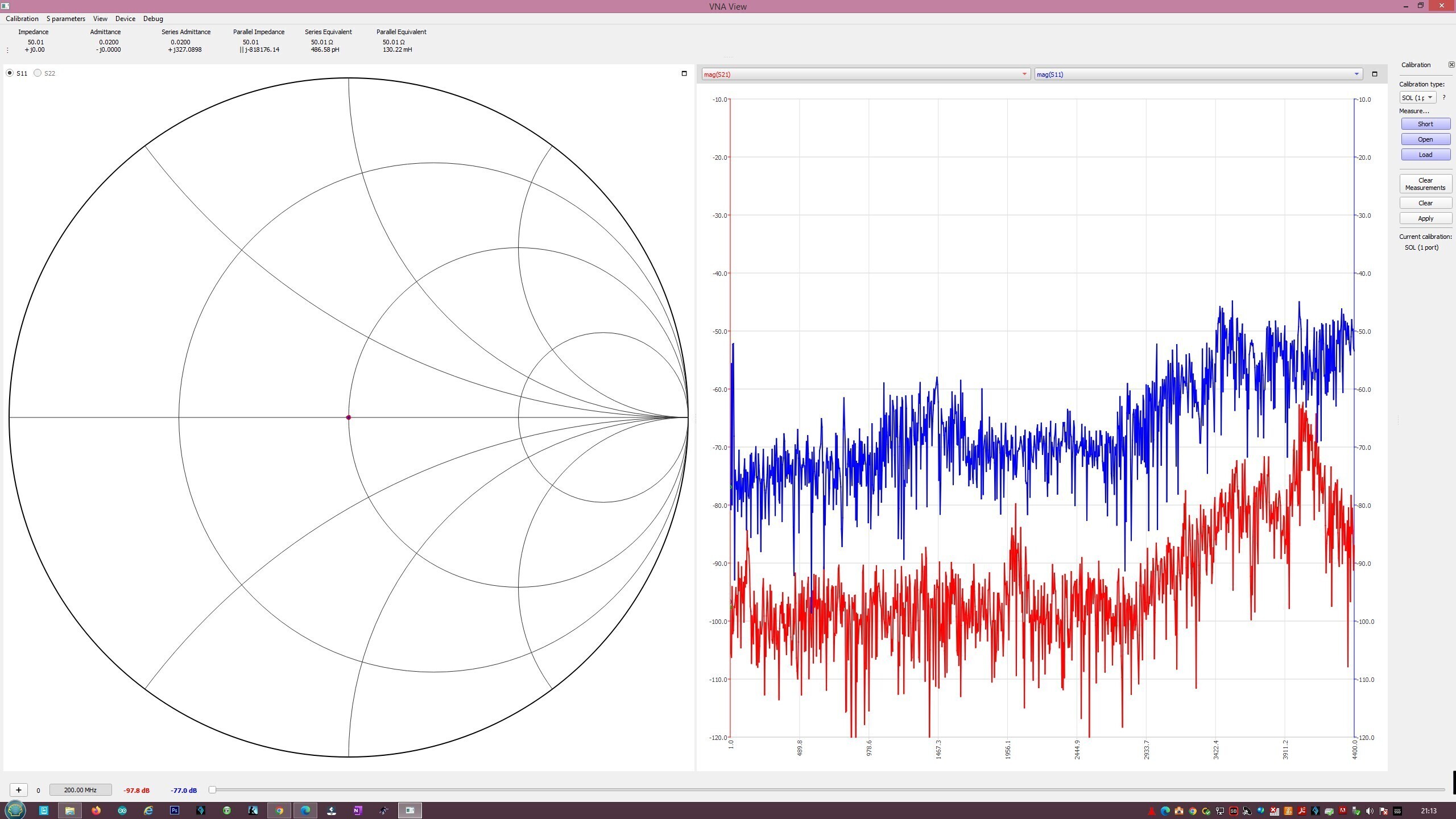Measure the Short calibration standard
1456x819 pixels.
1425,124
